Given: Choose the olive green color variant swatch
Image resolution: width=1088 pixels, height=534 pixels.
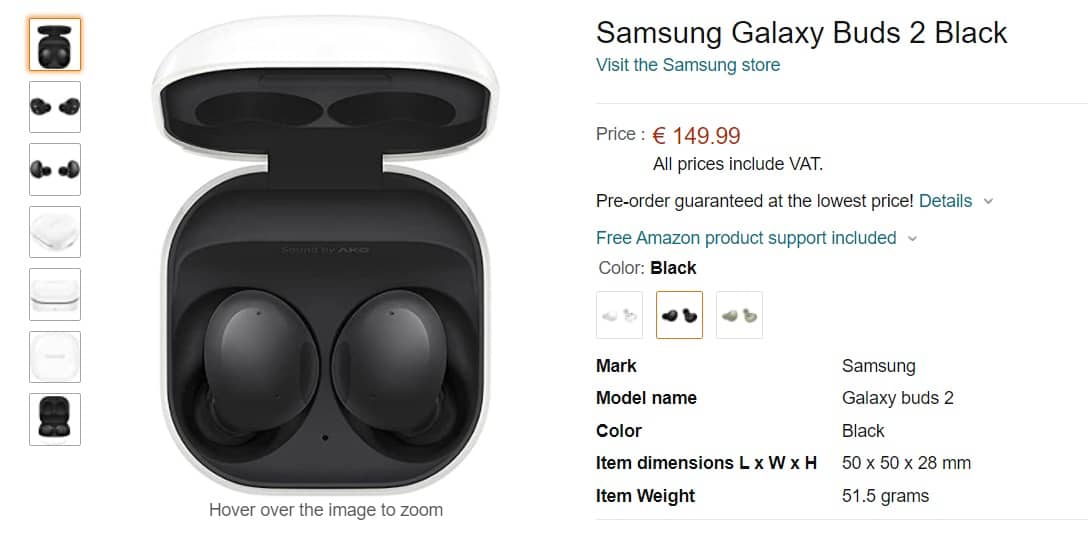Looking at the screenshot, I should (x=740, y=315).
